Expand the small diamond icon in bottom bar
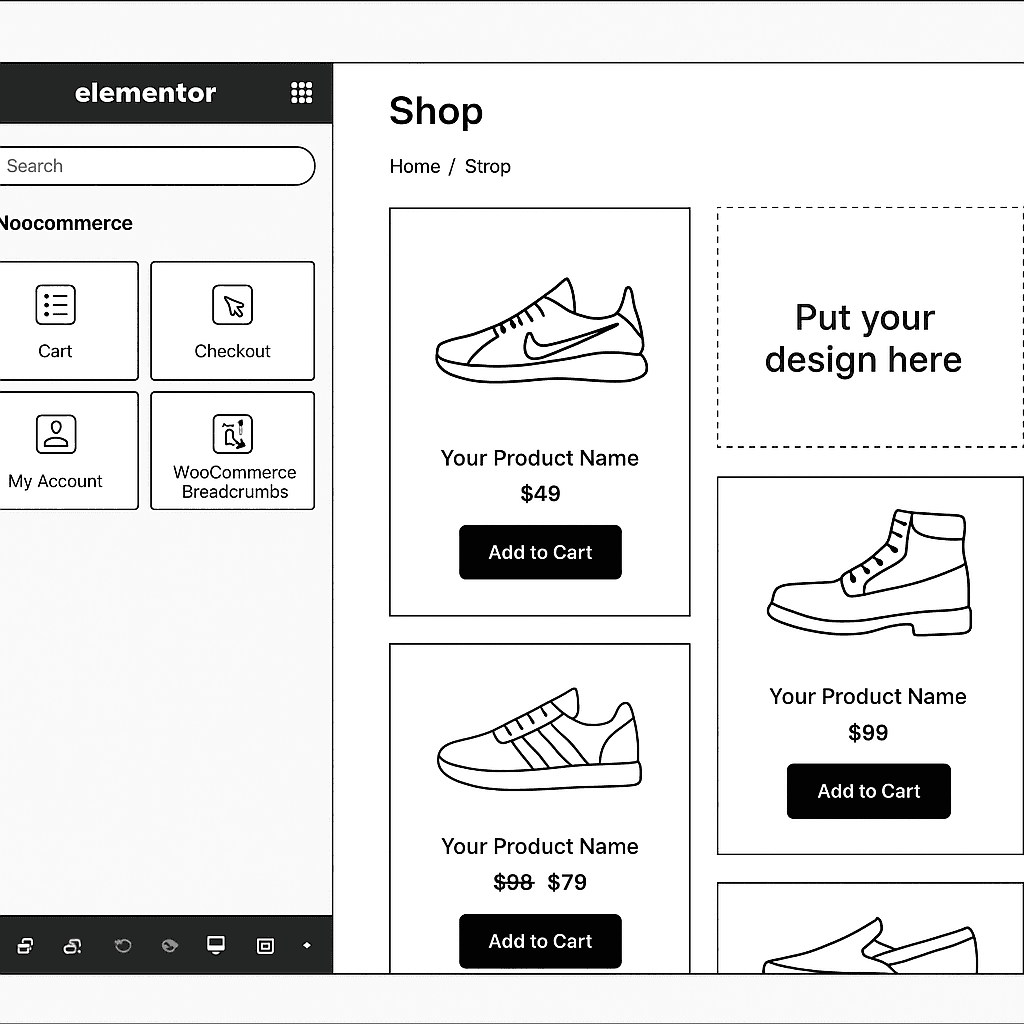 click(x=307, y=945)
